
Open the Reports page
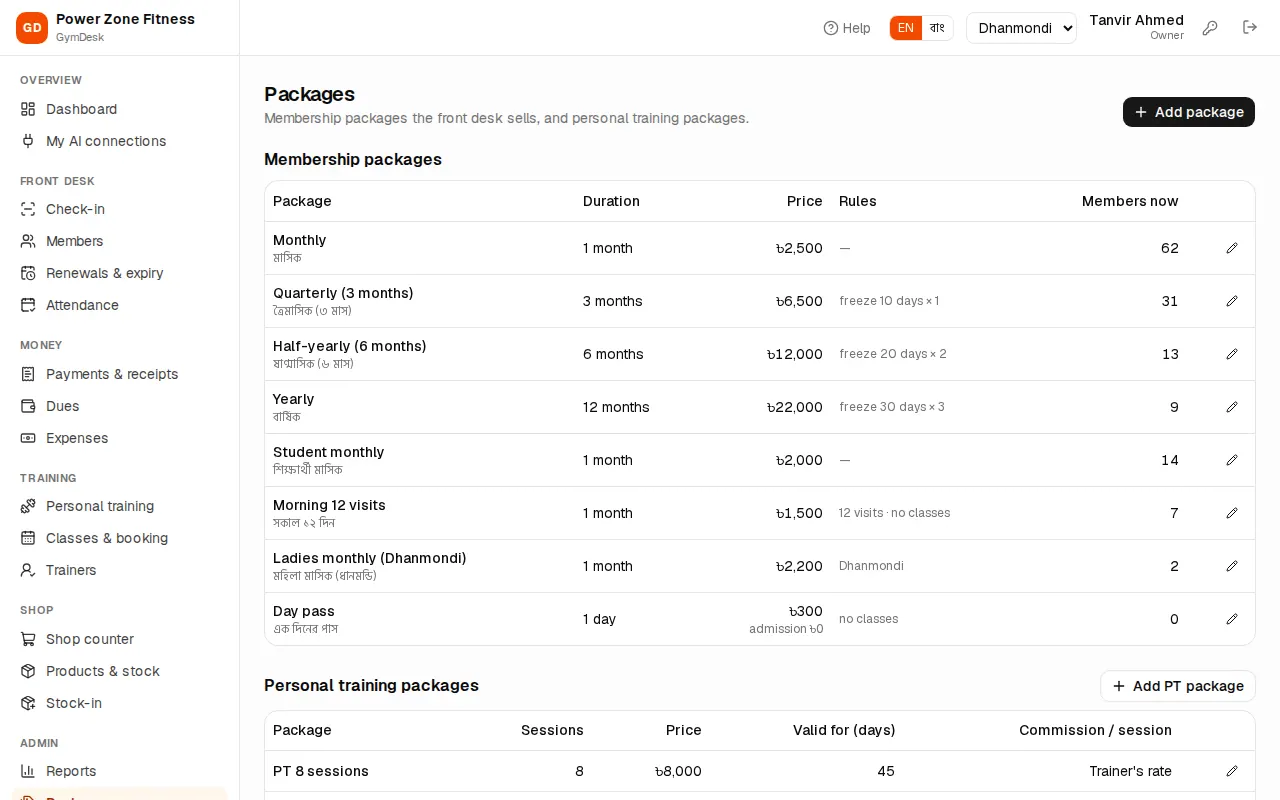[120, 771]
